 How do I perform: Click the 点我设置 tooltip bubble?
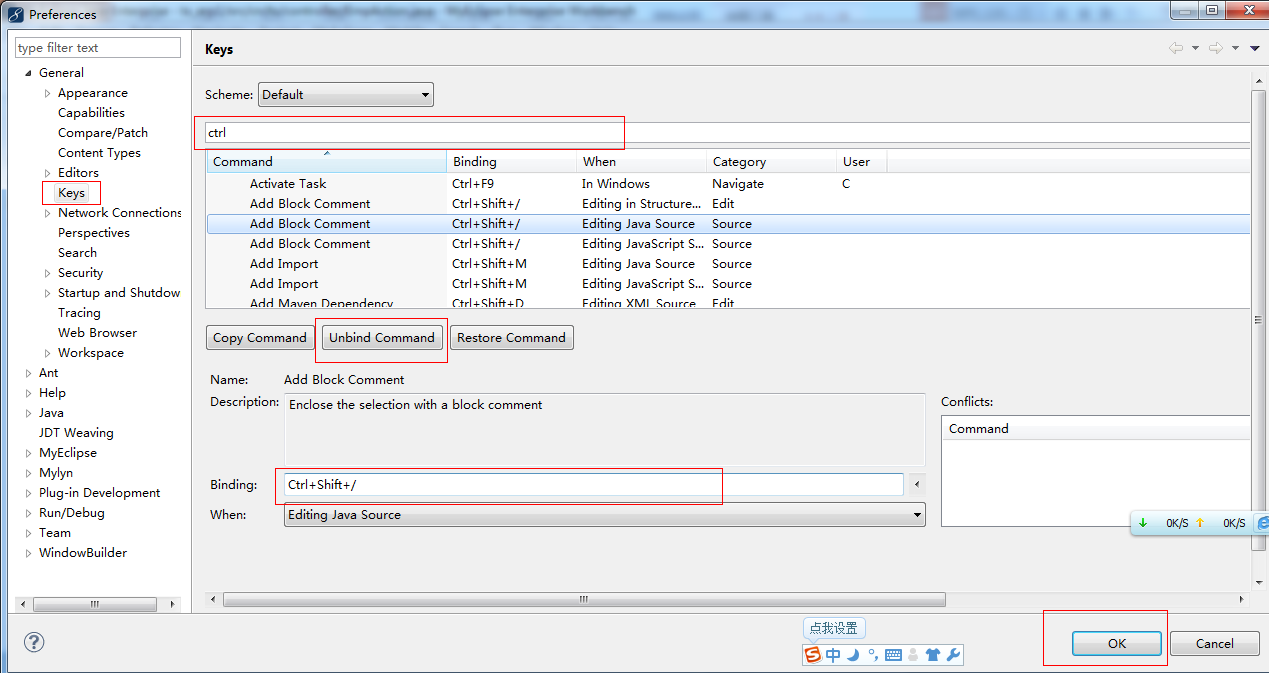[834, 628]
